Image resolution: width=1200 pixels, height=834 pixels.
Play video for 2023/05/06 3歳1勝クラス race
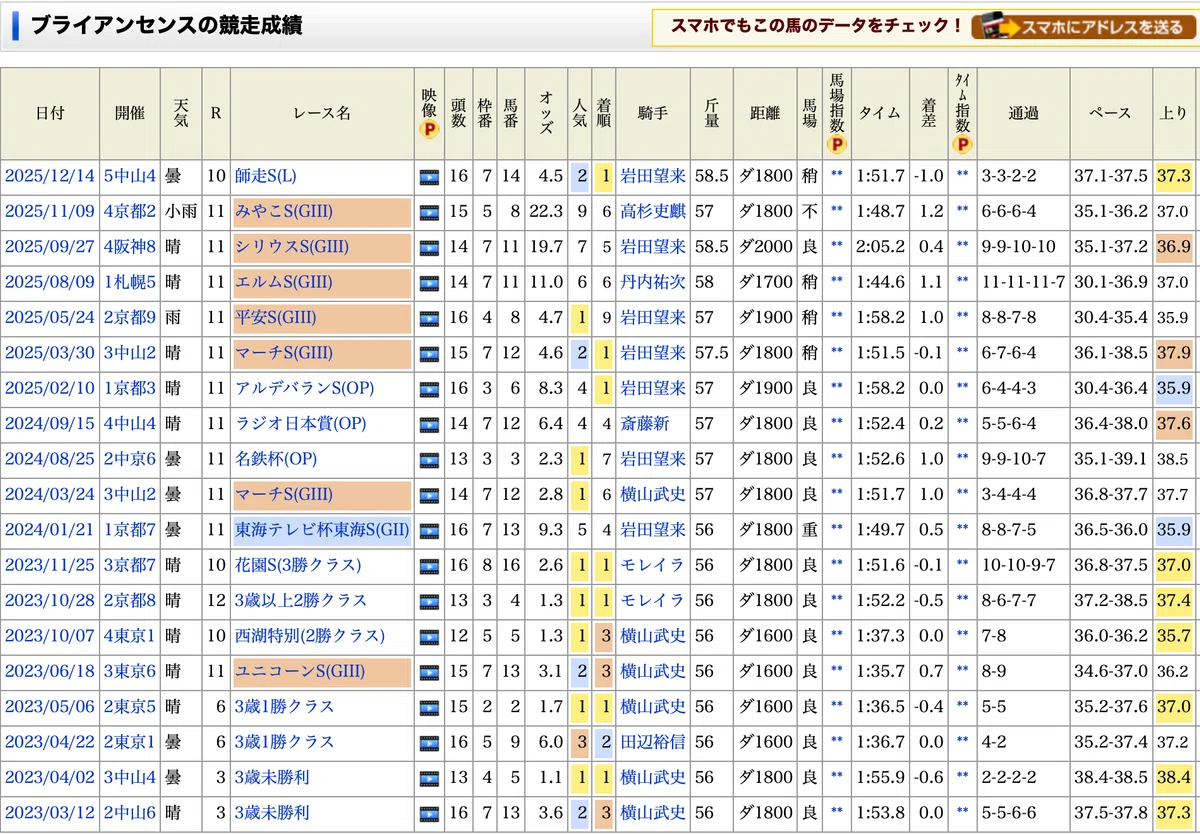pyautogui.click(x=429, y=707)
